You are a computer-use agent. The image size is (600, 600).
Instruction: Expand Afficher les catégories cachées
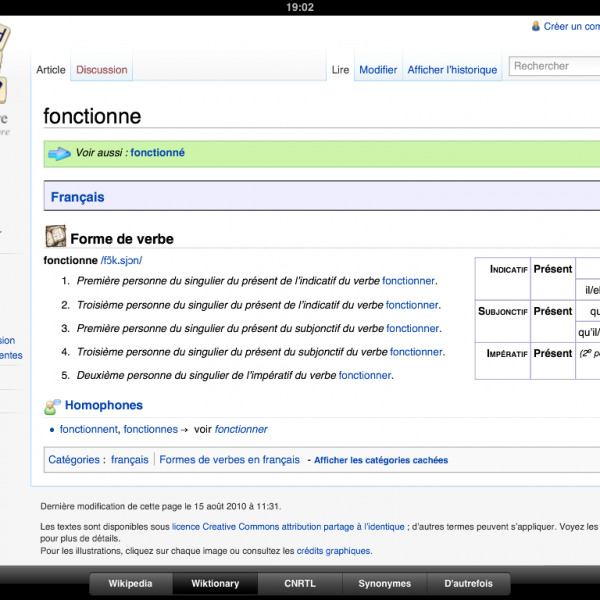(x=381, y=460)
